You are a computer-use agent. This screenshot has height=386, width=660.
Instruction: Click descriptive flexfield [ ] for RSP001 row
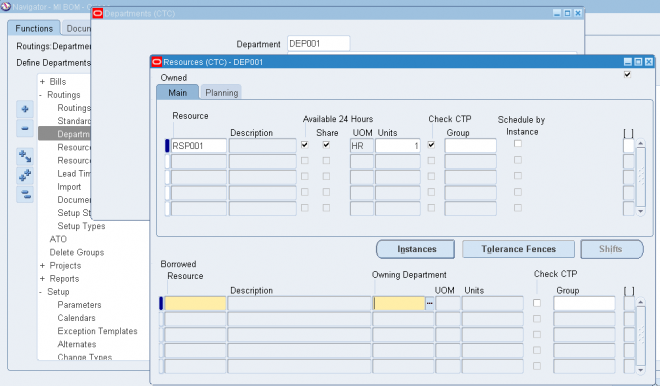[628, 146]
